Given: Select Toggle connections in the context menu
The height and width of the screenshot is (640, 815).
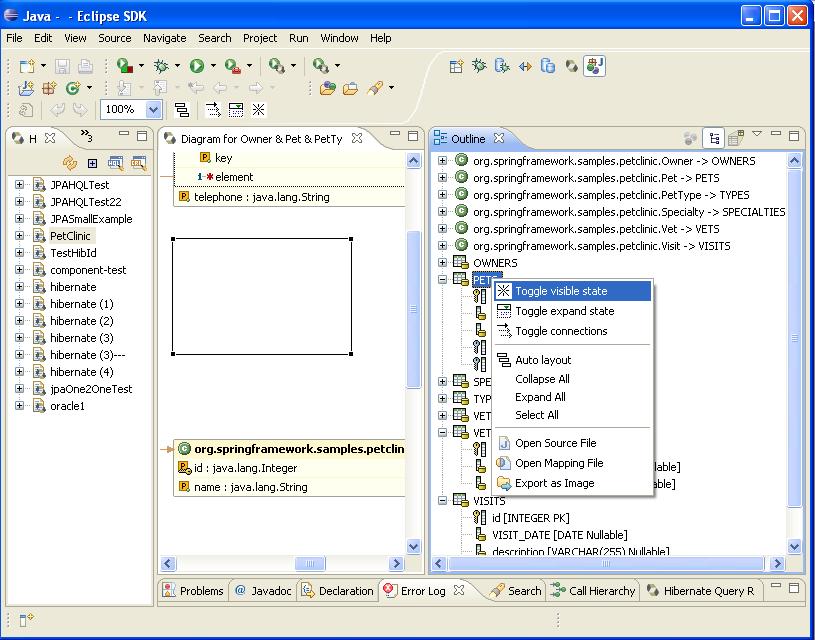Looking at the screenshot, I should click(560, 331).
